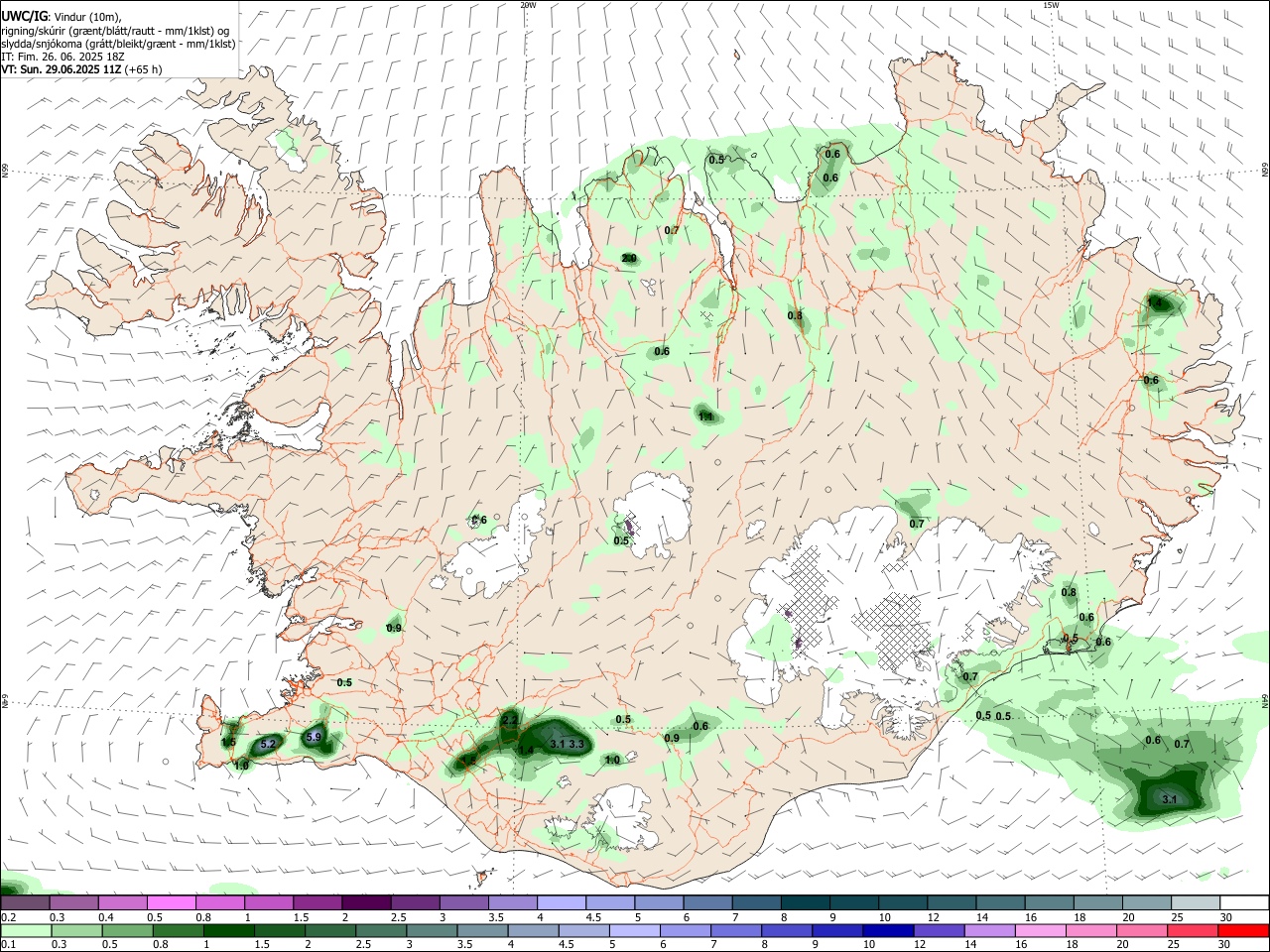Select the palest green 0.1 rain legend swatch
The height and width of the screenshot is (952, 1270).
click(26, 930)
